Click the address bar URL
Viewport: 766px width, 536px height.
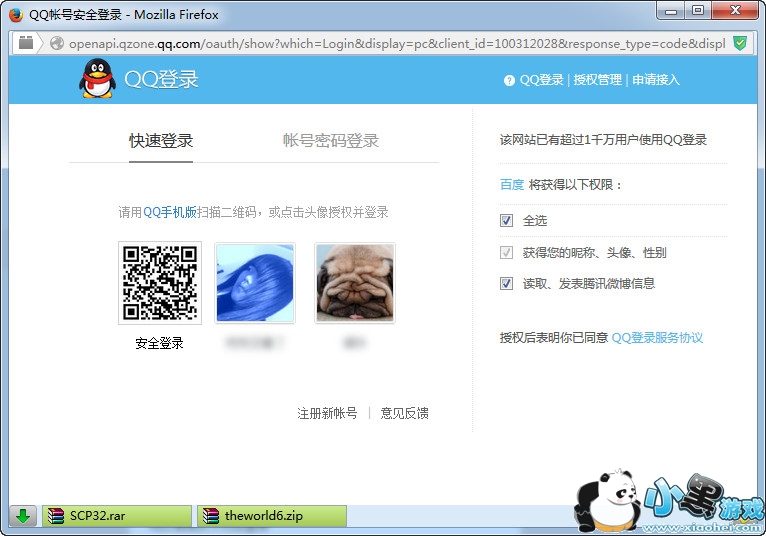coord(397,43)
